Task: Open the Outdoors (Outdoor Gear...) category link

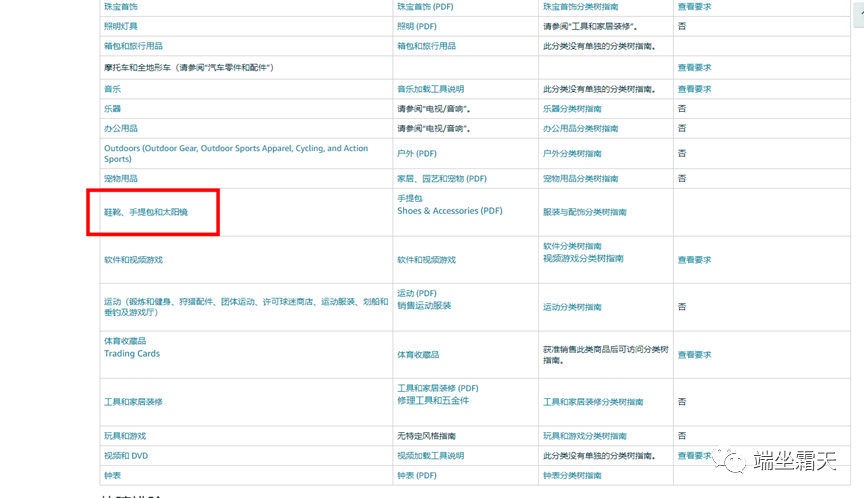Action: (236, 153)
